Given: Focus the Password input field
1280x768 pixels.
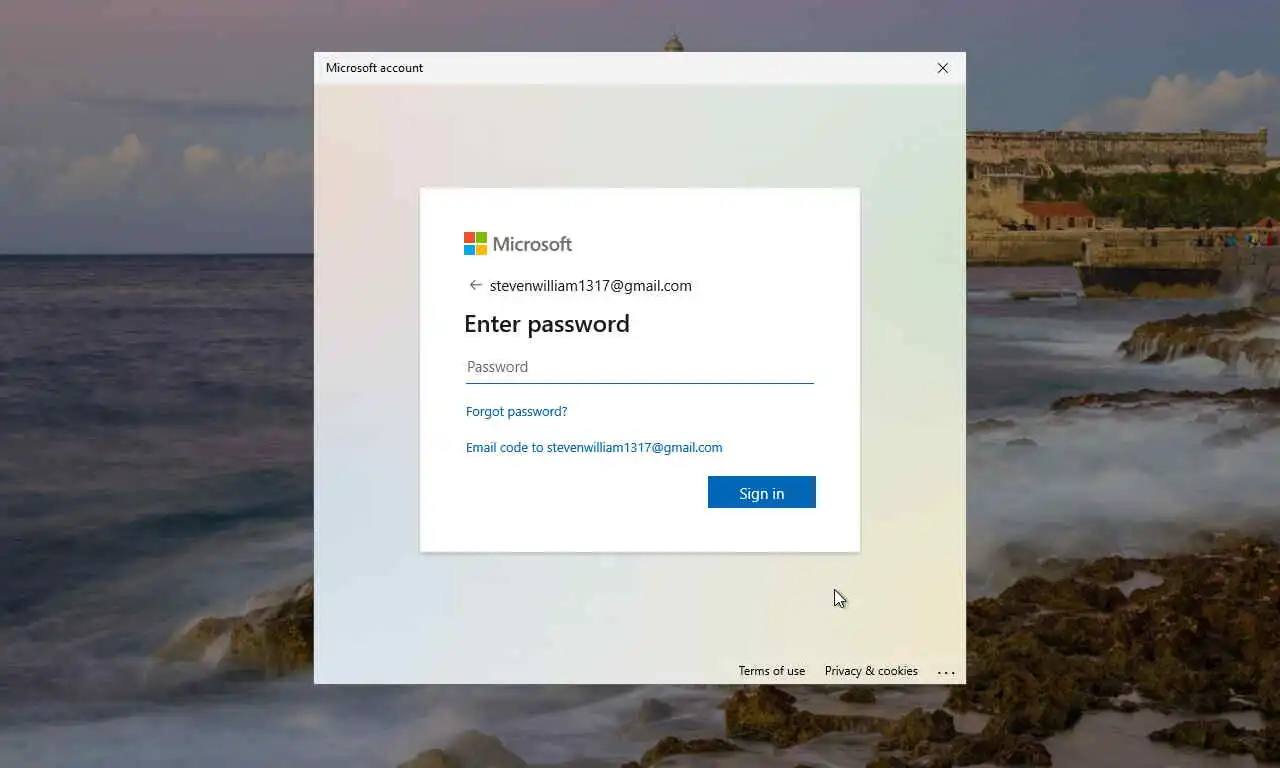Looking at the screenshot, I should point(640,367).
